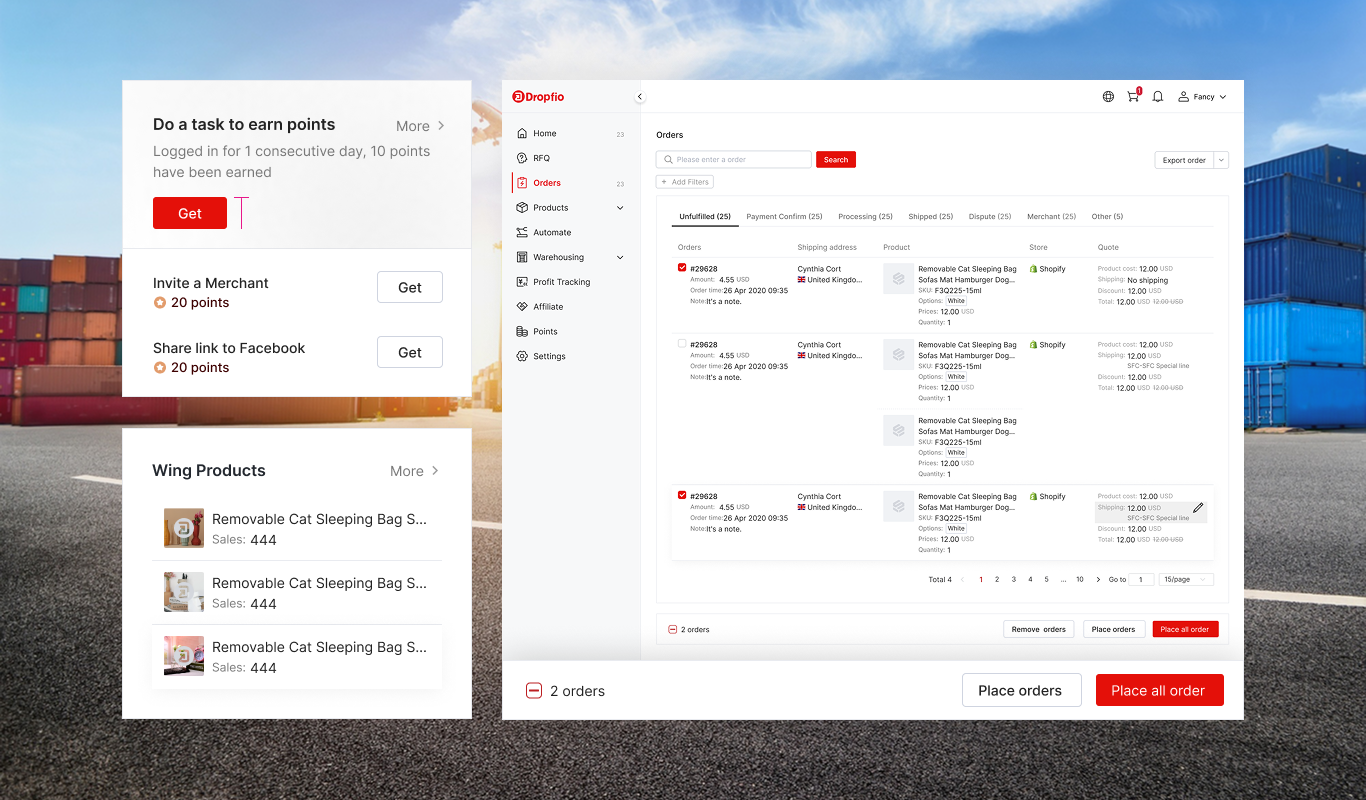Collapse the sidebar with arrow icon

[x=640, y=97]
